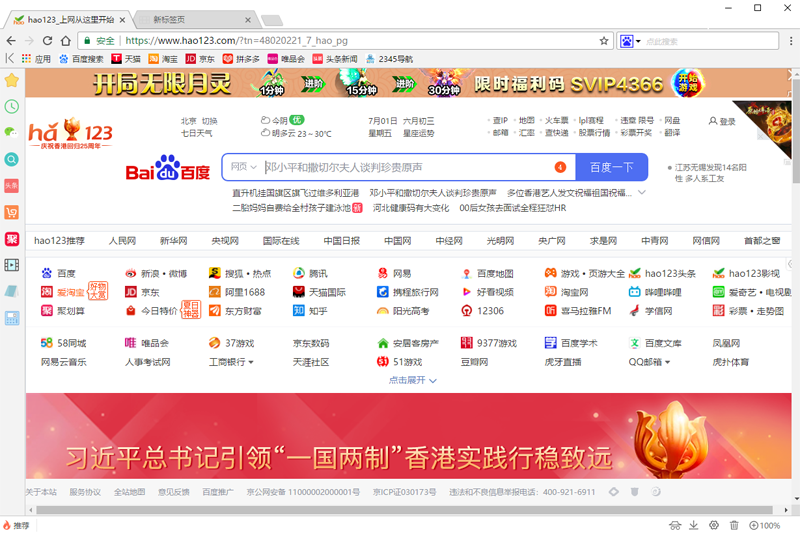Open the 58同城 site link
Image resolution: width=800 pixels, height=533 pixels.
(63, 343)
